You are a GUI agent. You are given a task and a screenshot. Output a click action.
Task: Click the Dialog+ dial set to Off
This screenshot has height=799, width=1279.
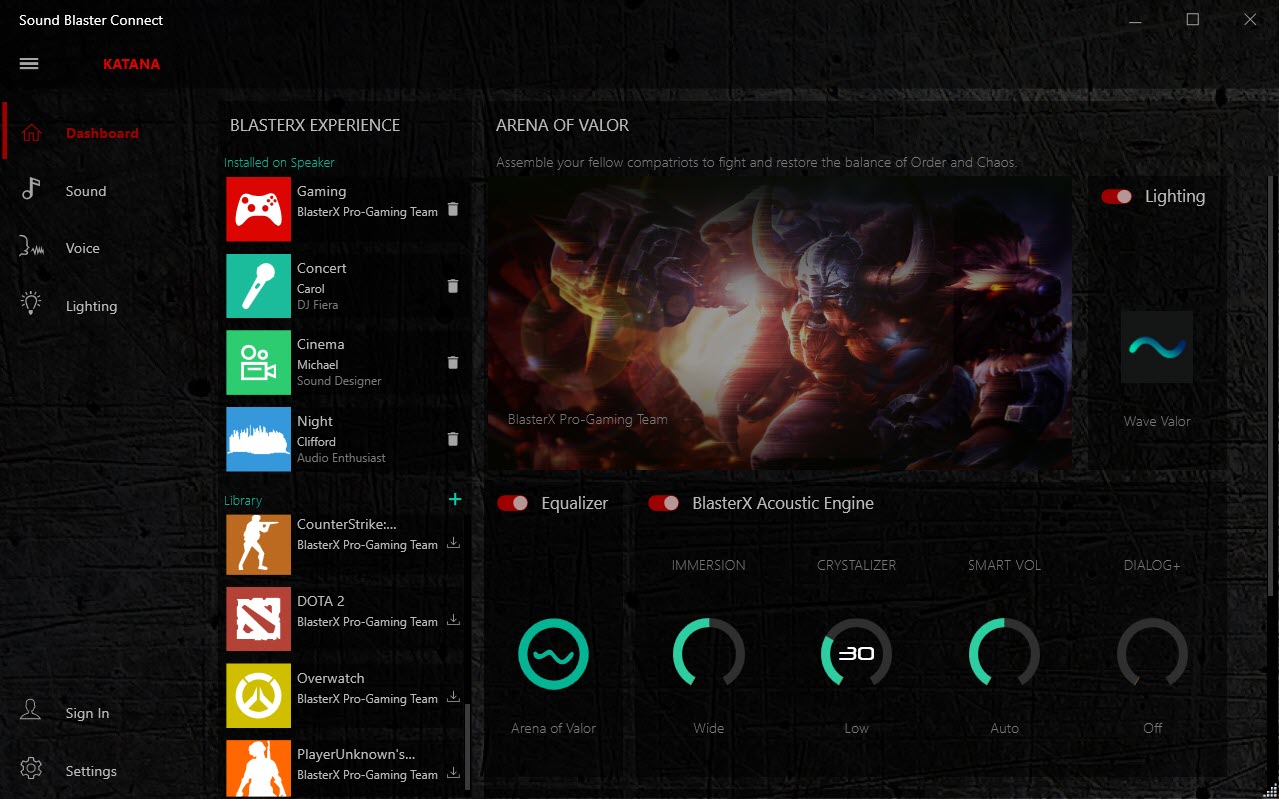(x=1152, y=654)
